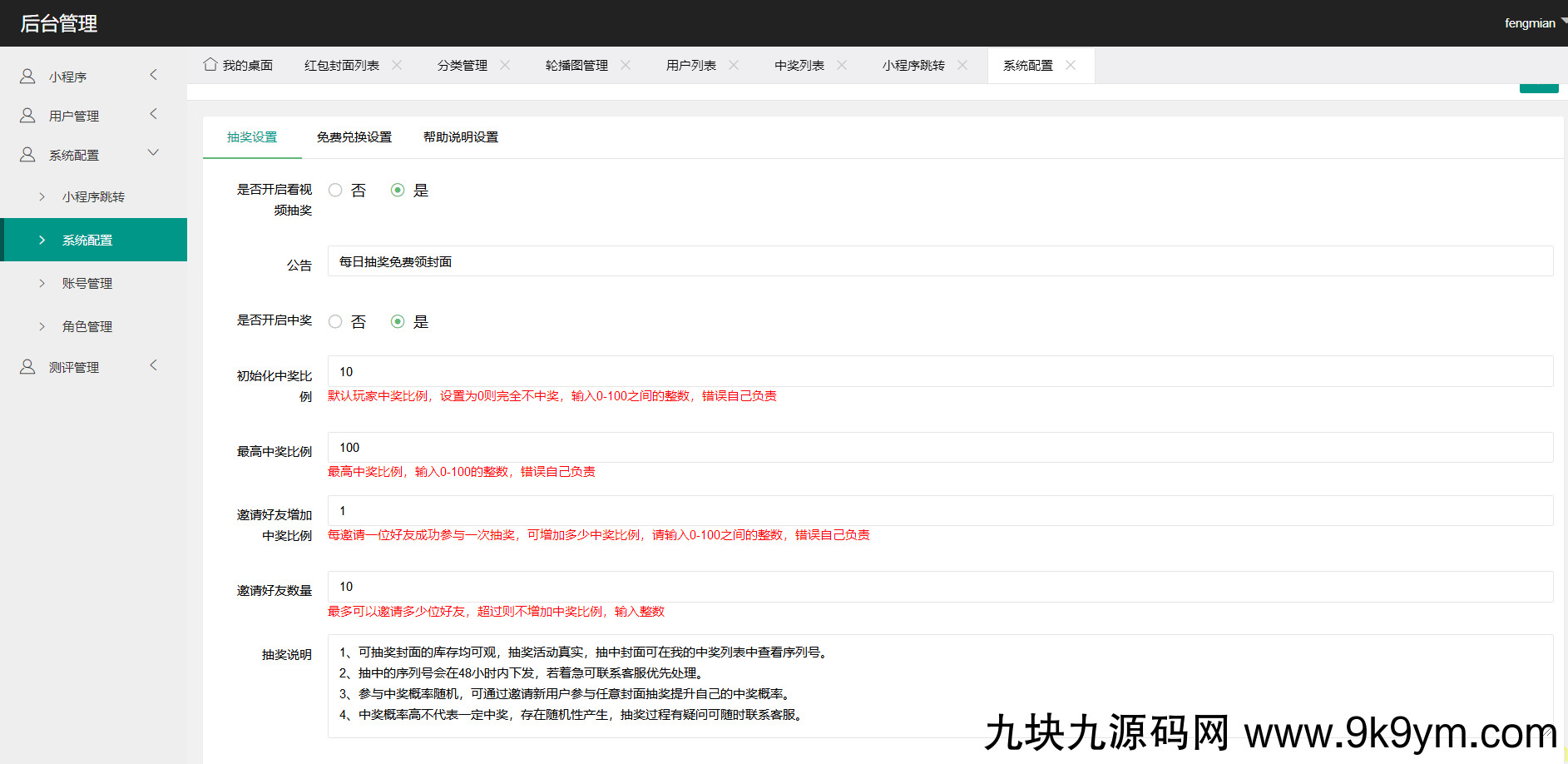Select 否 for 是否开启中奖
This screenshot has width=1568, height=764.
[335, 322]
